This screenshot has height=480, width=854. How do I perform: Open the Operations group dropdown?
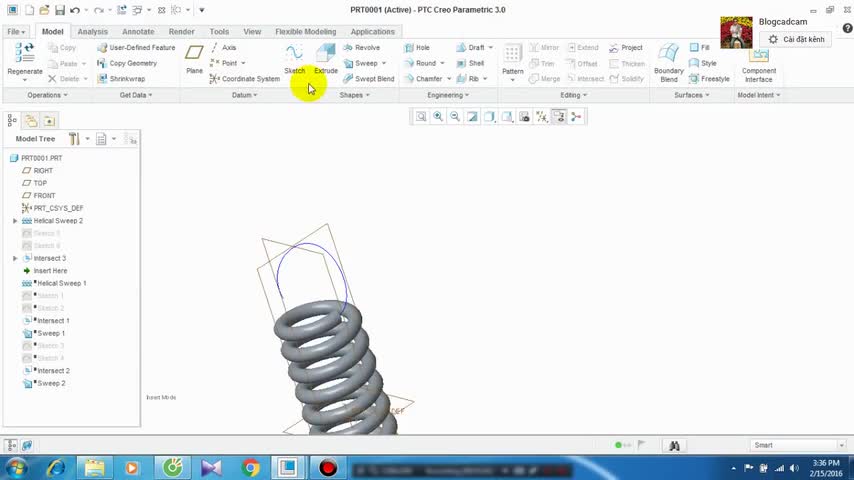(47, 95)
